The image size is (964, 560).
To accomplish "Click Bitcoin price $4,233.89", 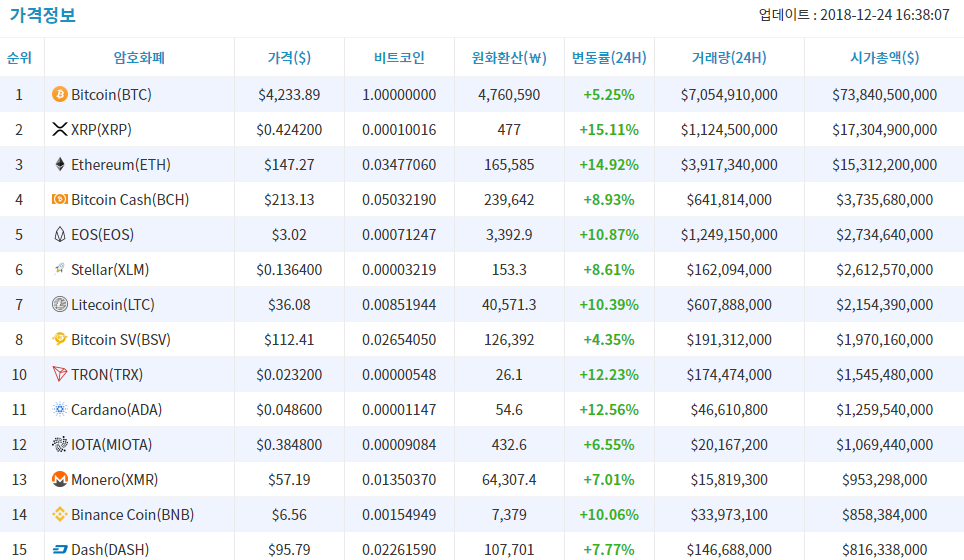I will click(289, 95).
